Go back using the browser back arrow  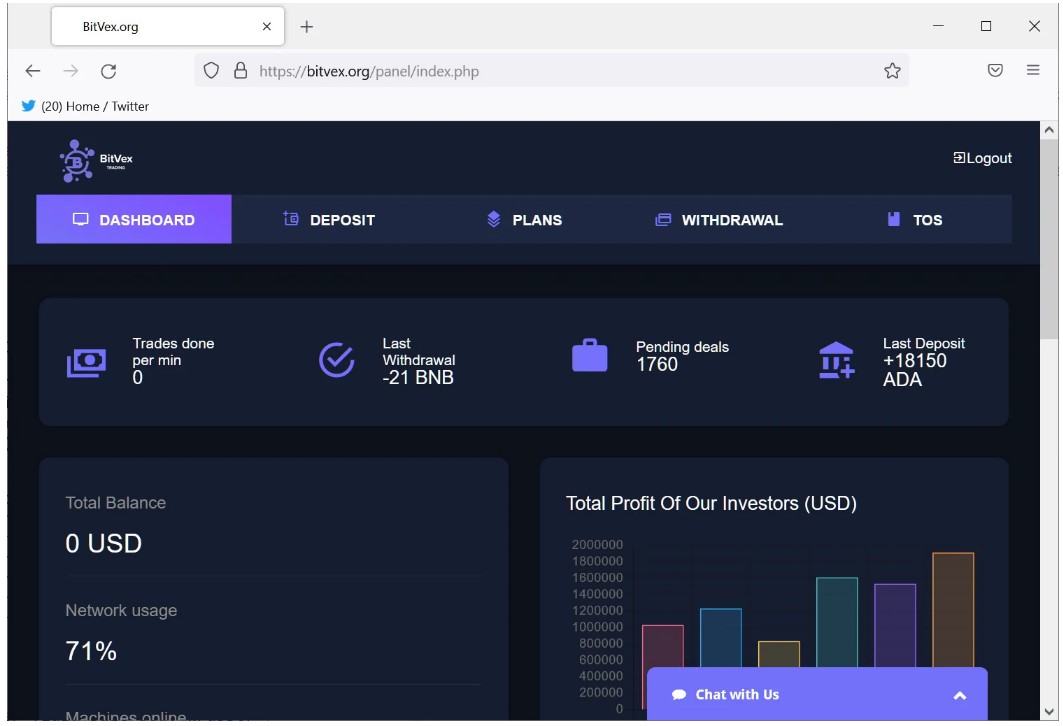33,71
